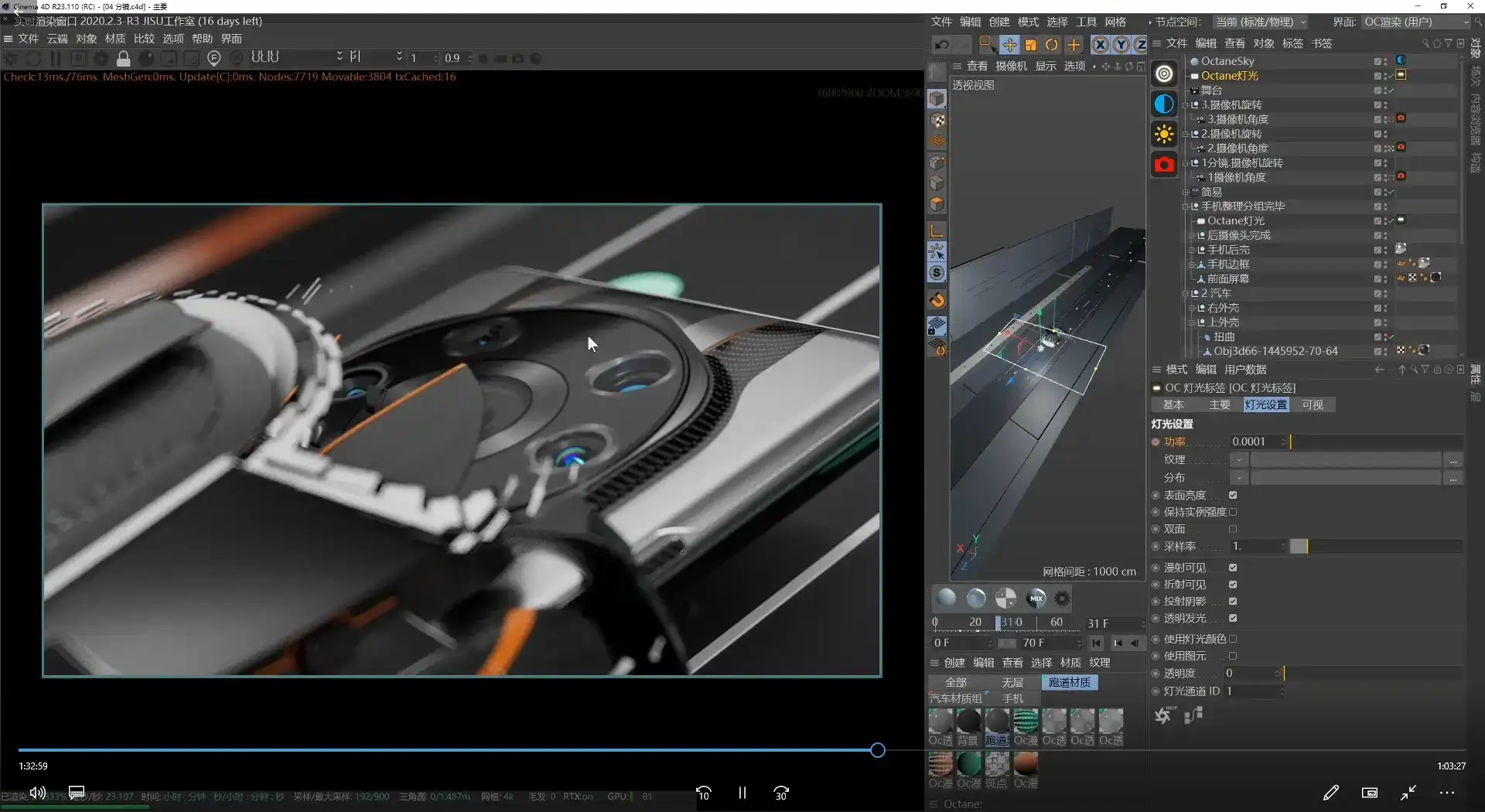The width and height of the screenshot is (1485, 812).
Task: Open the 纹理 dropdown arrow
Action: coord(1239,460)
